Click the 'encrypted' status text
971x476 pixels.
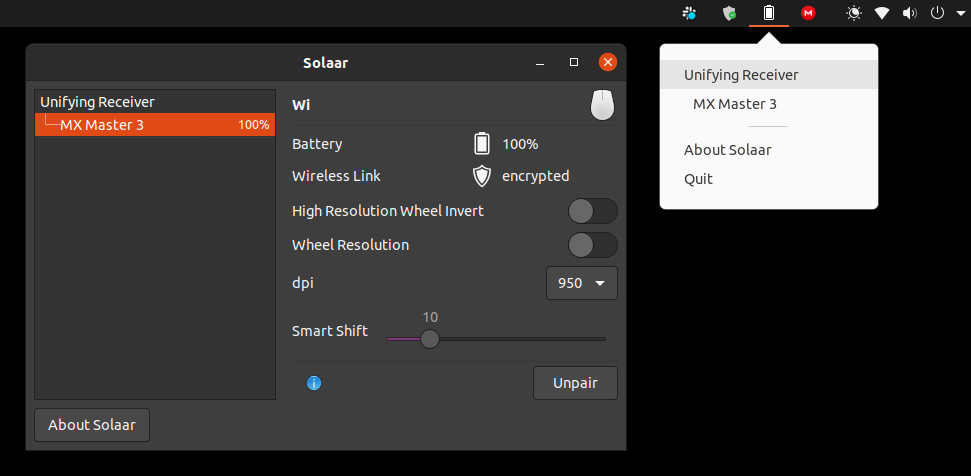coord(536,176)
